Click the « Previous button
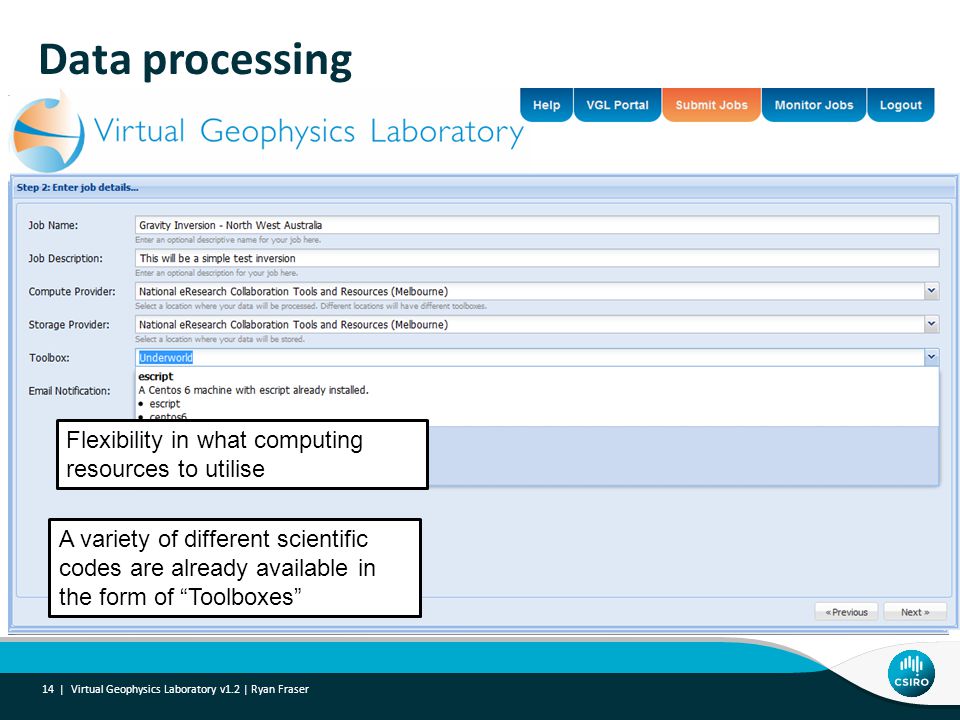960x720 pixels. point(846,612)
